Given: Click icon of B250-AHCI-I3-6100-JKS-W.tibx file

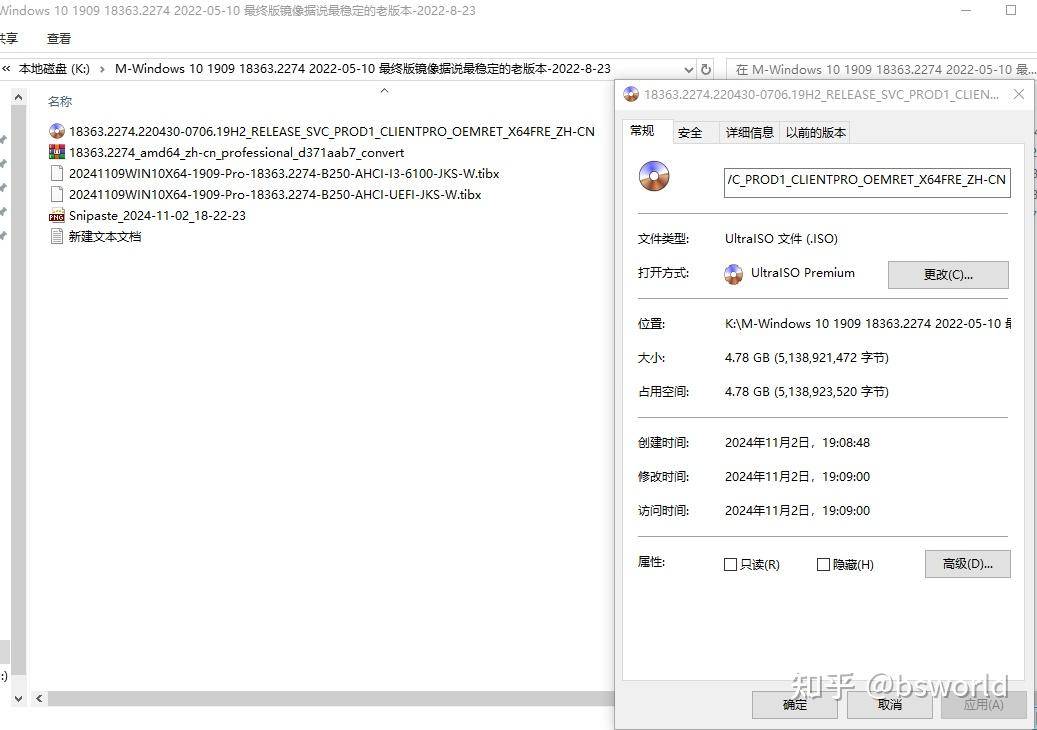Looking at the screenshot, I should point(57,173).
